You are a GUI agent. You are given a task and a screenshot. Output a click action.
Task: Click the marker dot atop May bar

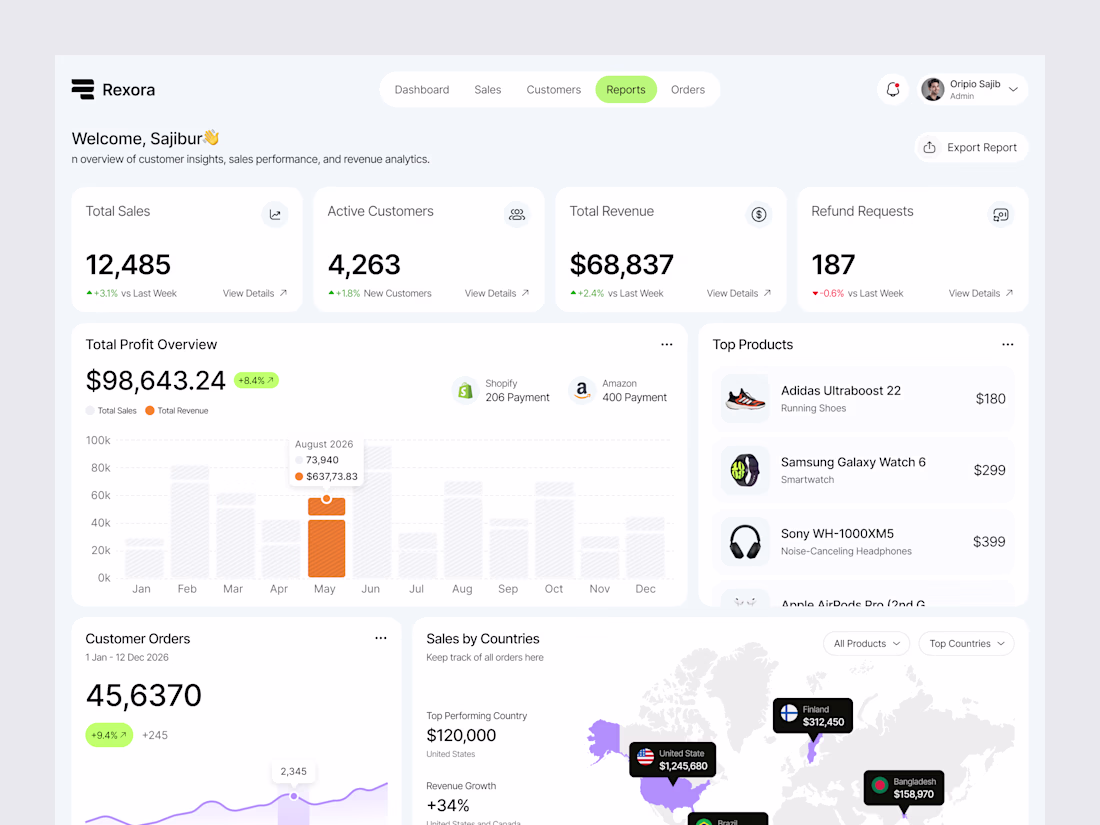(326, 499)
